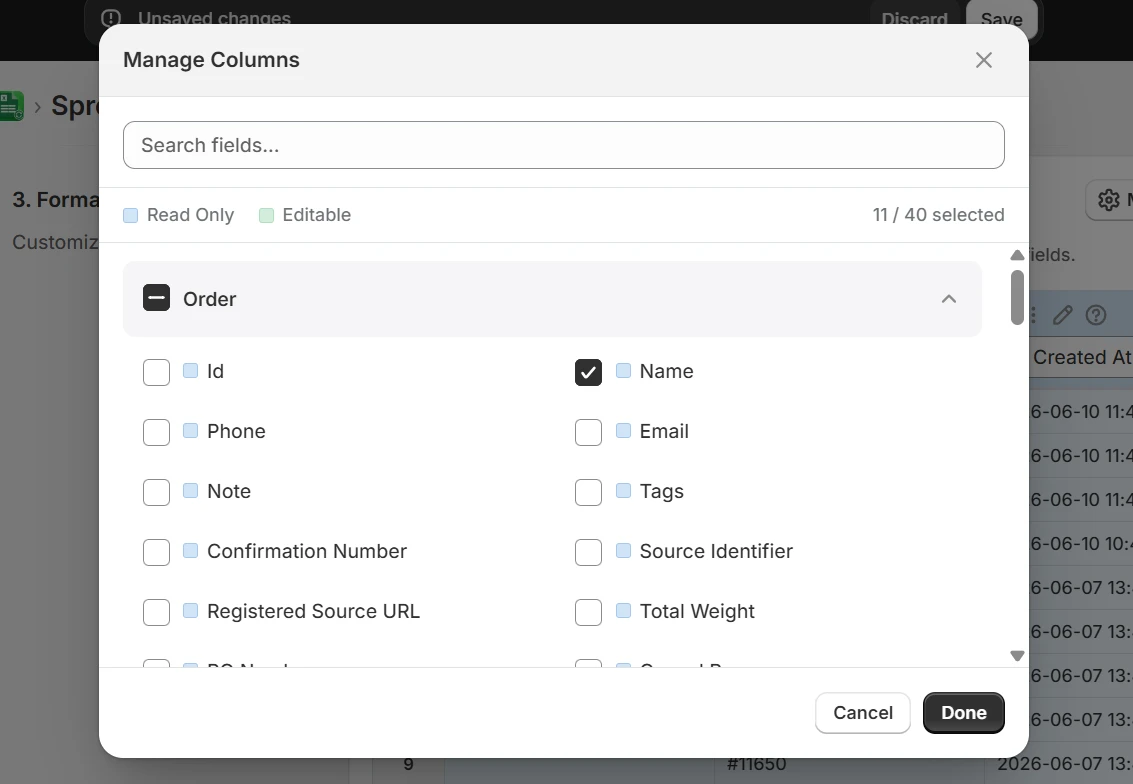Click the Search fields input
Viewport: 1133px width, 784px height.
(x=564, y=145)
